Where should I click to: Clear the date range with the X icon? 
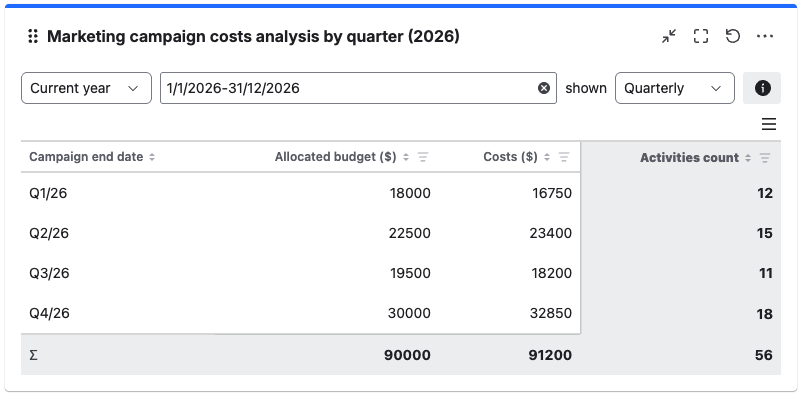544,88
